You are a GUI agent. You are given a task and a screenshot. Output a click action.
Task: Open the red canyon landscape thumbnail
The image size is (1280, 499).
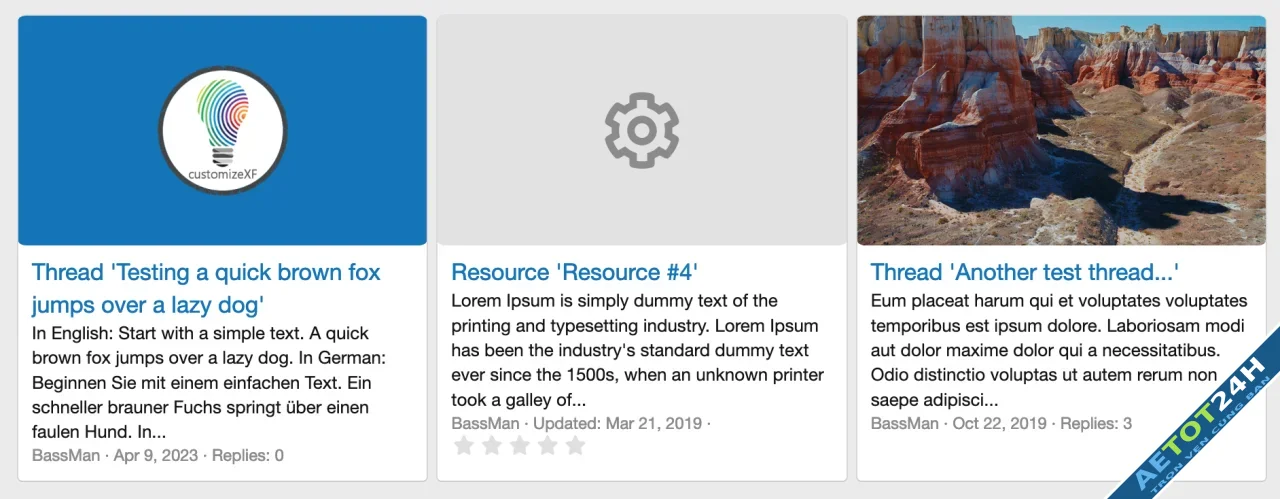click(1061, 130)
